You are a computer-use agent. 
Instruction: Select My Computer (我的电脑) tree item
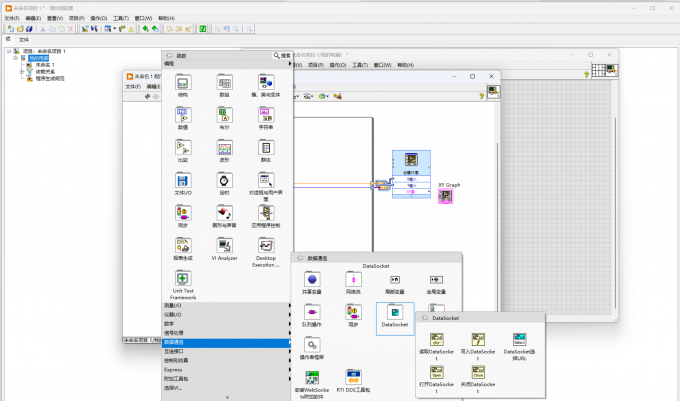coord(39,58)
